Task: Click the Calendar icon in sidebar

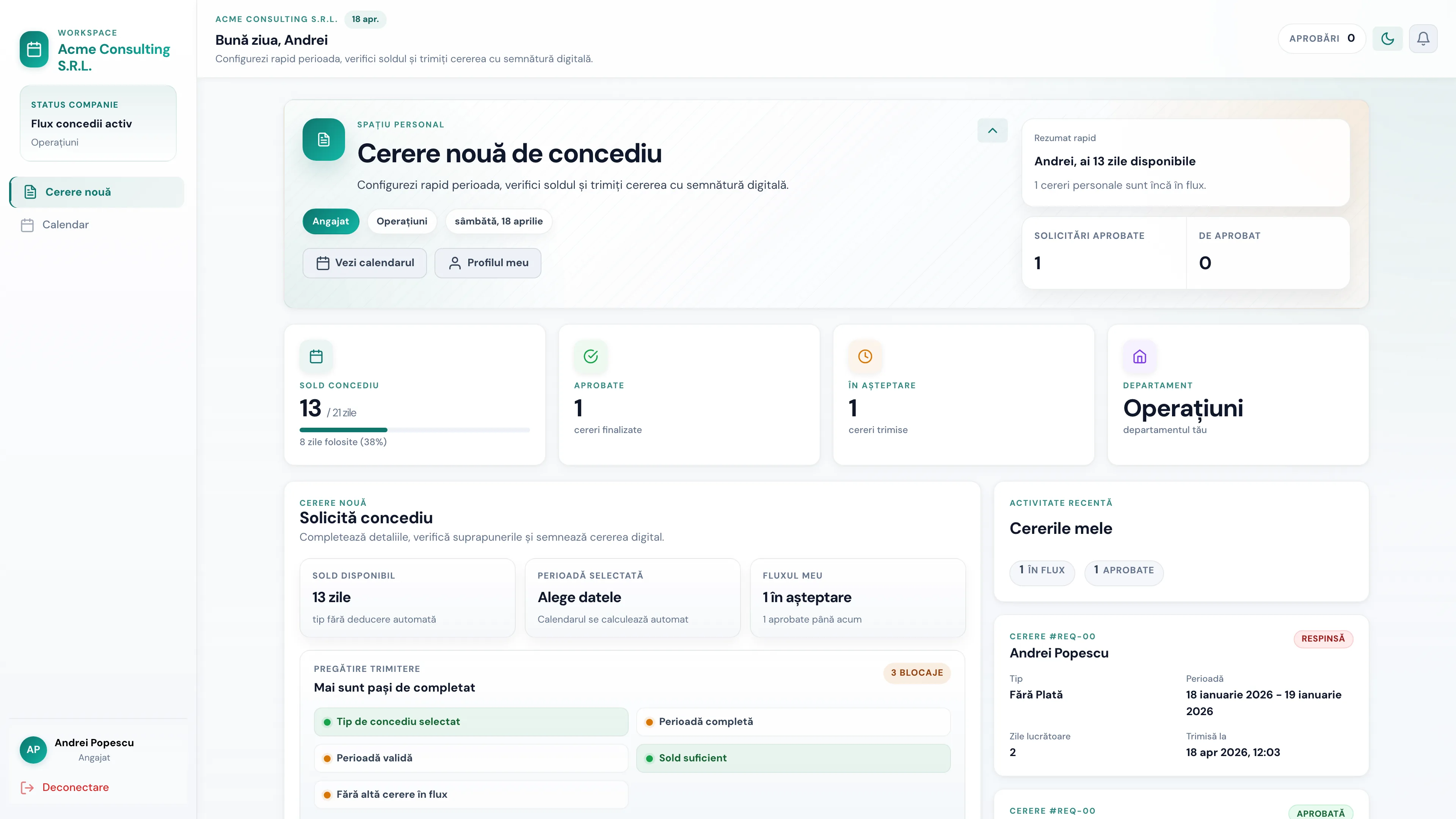Action: point(27,225)
